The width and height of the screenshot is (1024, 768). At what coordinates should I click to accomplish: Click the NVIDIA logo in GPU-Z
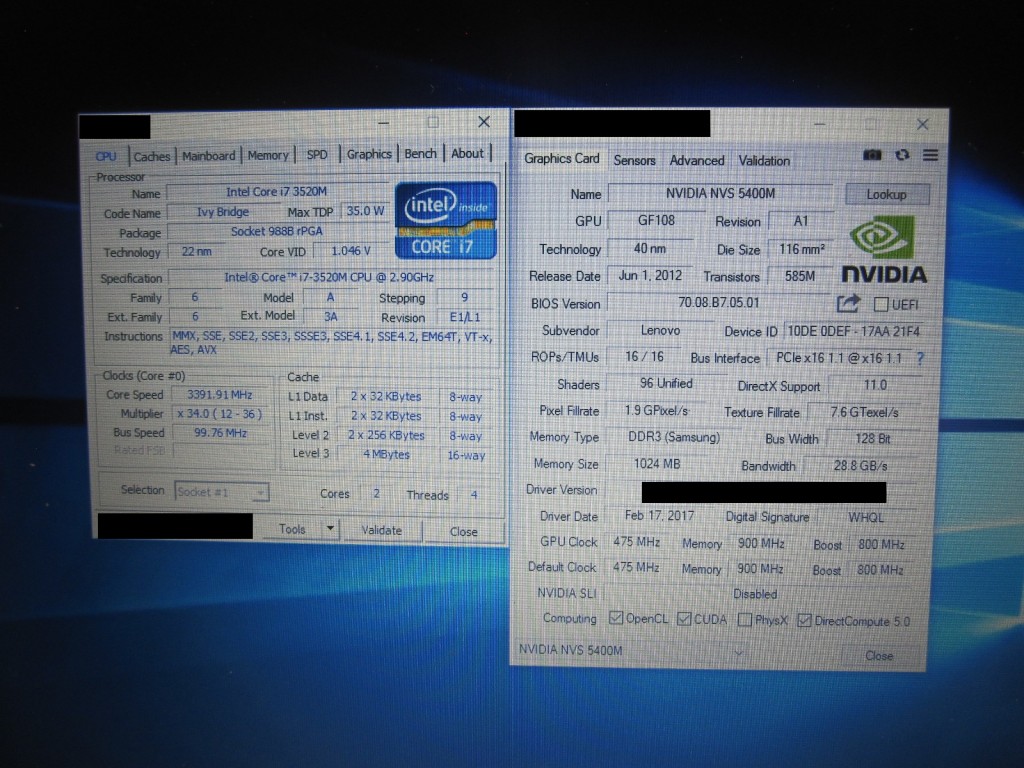pos(884,250)
